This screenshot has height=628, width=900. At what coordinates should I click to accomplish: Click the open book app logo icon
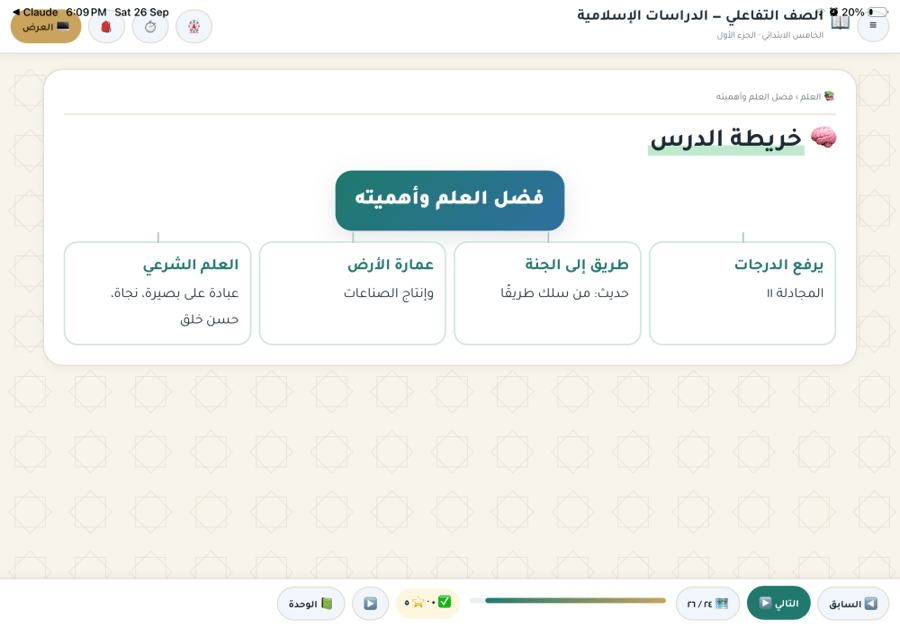[x=841, y=23]
